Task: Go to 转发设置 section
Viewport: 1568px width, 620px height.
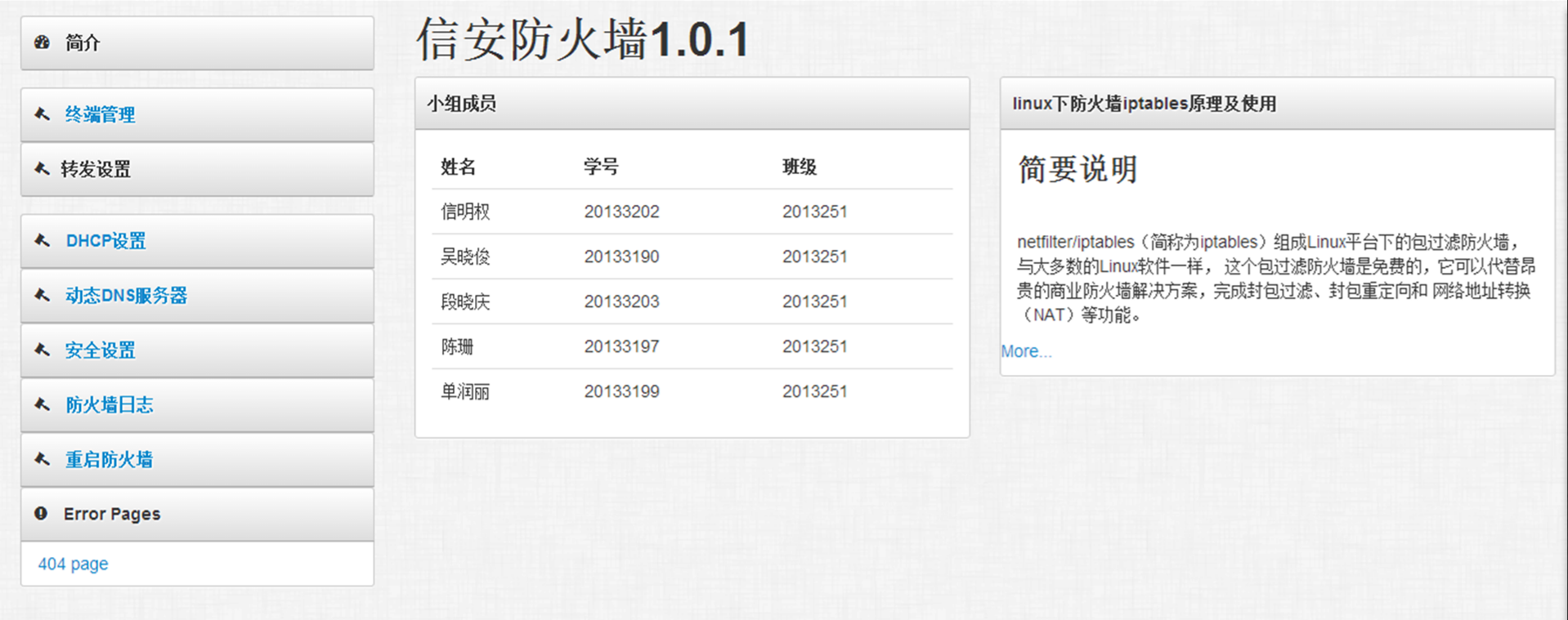Action: point(197,169)
